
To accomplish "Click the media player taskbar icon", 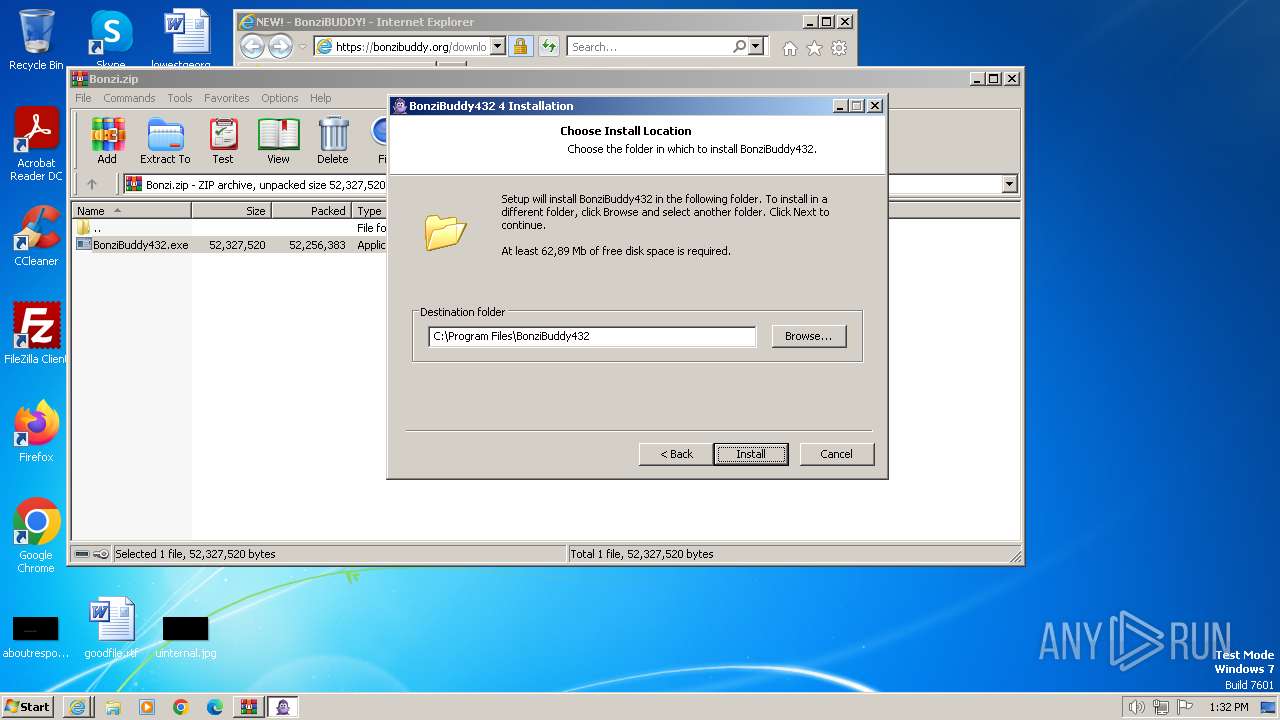I will point(146,707).
